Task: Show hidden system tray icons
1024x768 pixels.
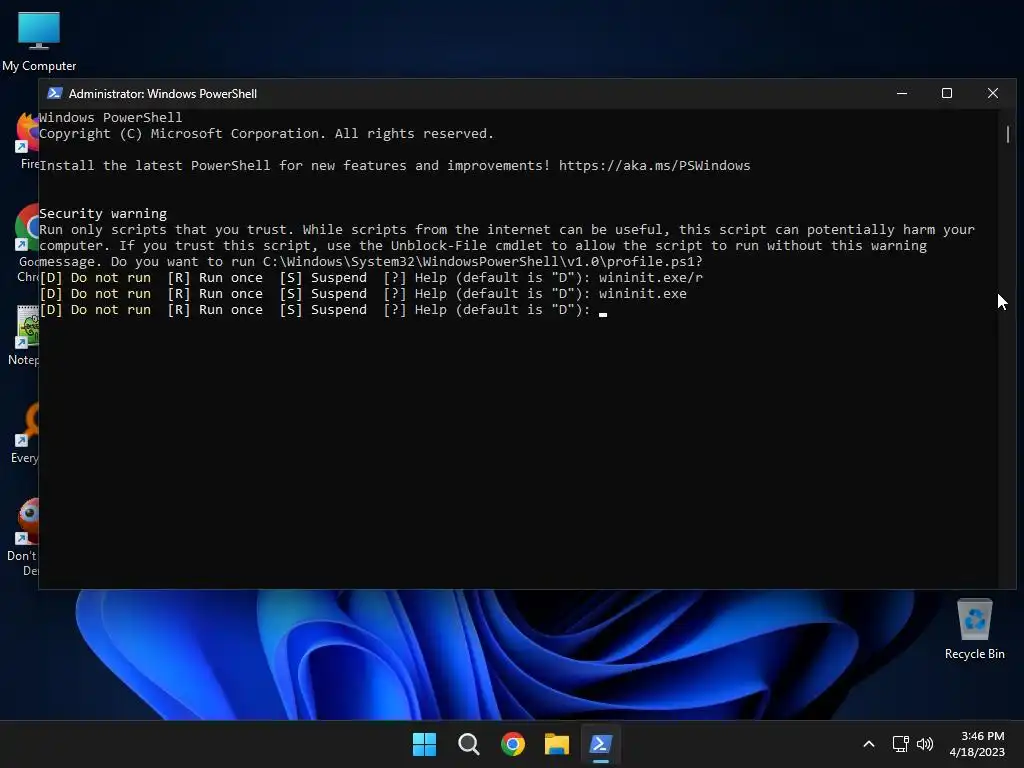Action: coord(869,744)
